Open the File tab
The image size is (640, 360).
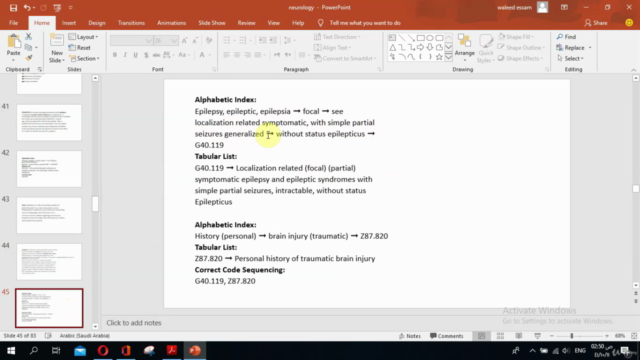pyautogui.click(x=13, y=23)
